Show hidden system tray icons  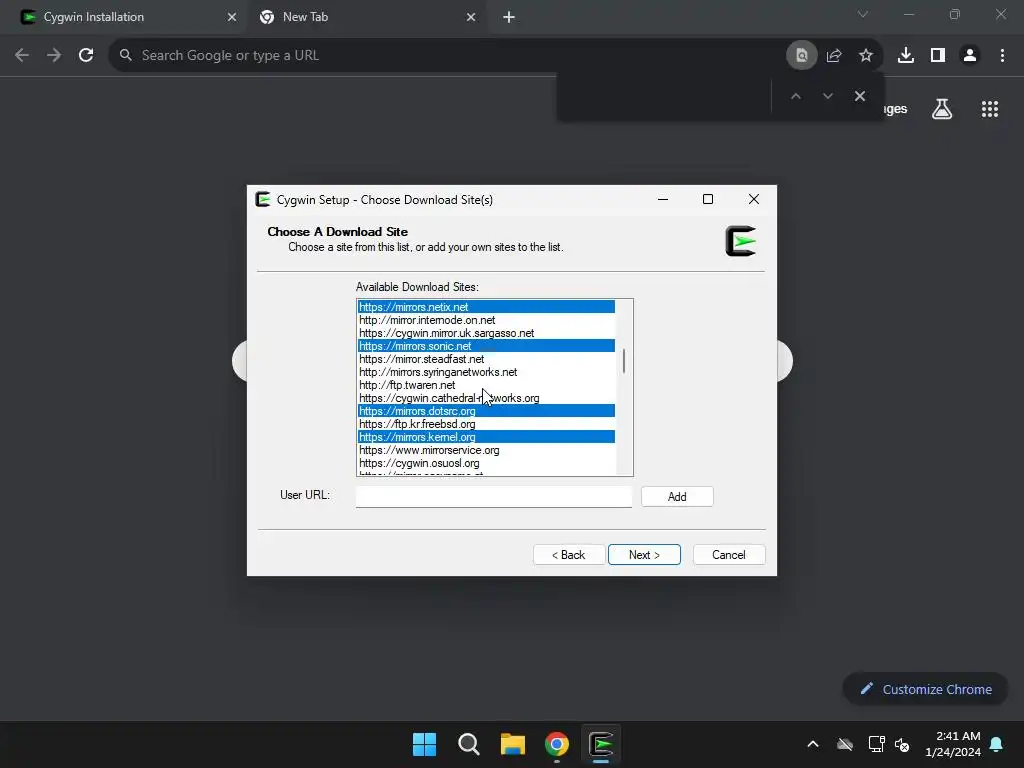813,744
